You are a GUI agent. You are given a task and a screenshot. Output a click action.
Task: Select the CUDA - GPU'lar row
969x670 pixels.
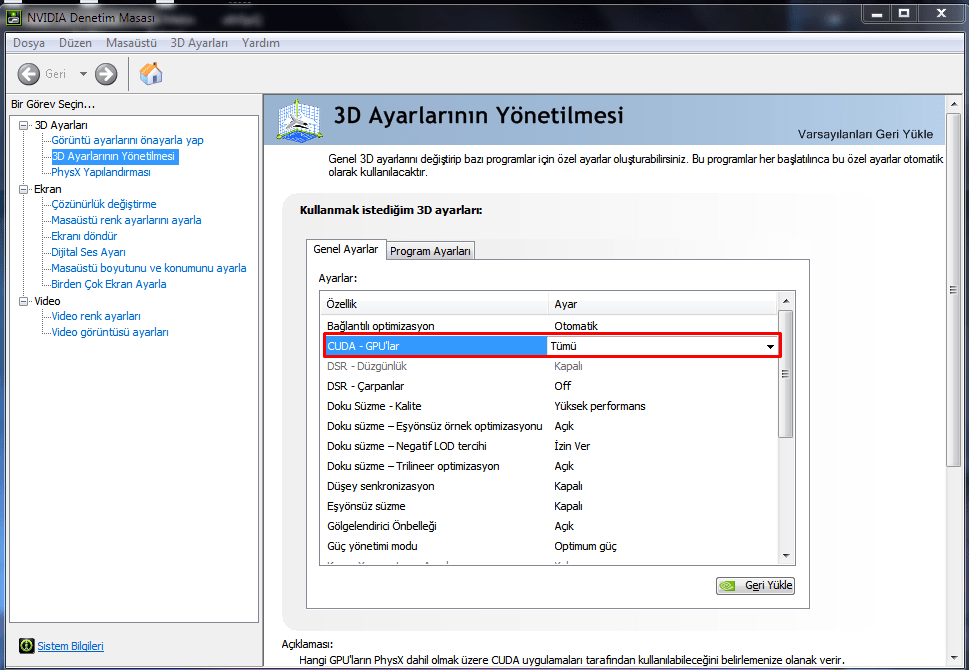pyautogui.click(x=552, y=346)
